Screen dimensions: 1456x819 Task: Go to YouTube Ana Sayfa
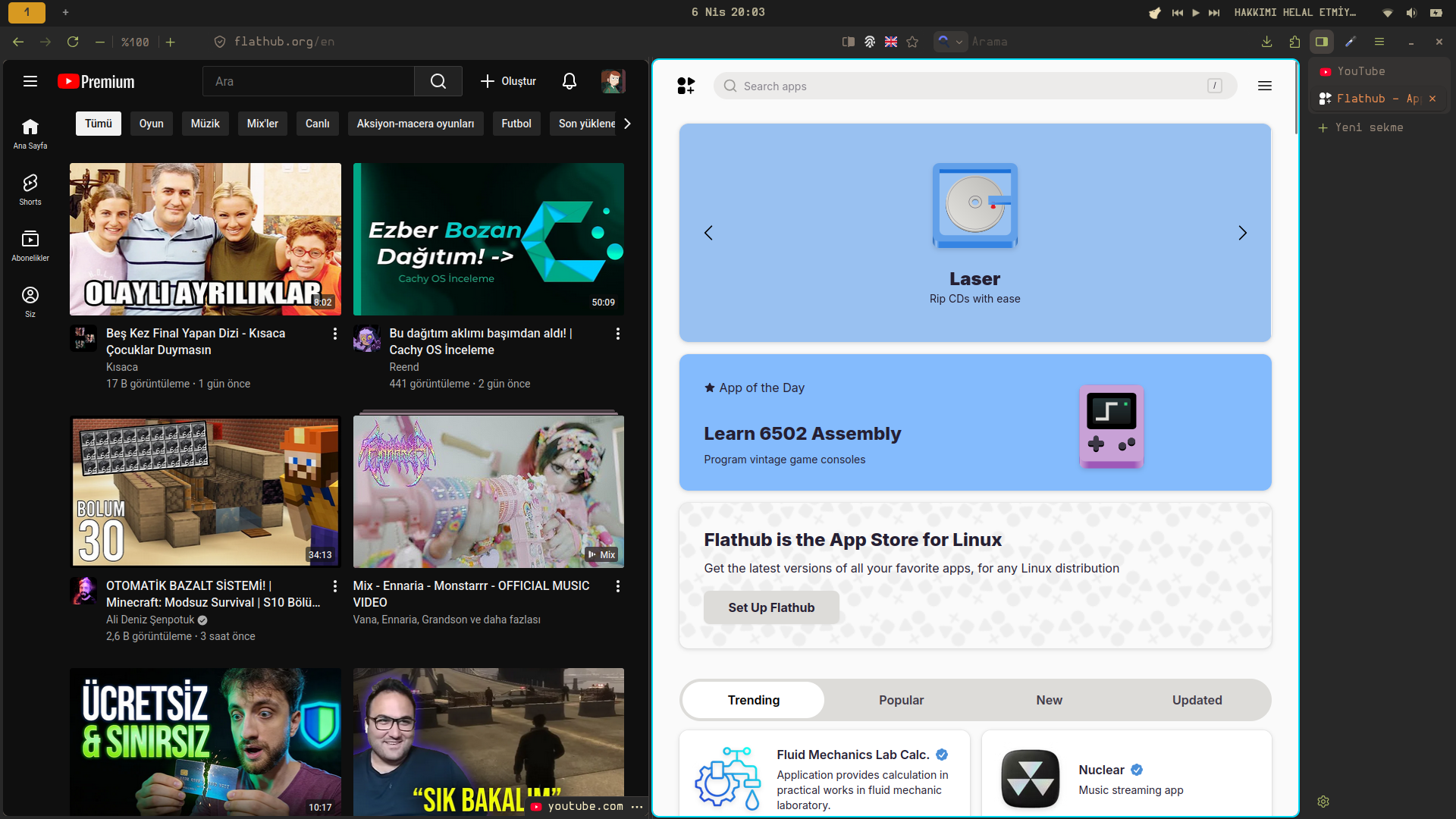point(30,133)
